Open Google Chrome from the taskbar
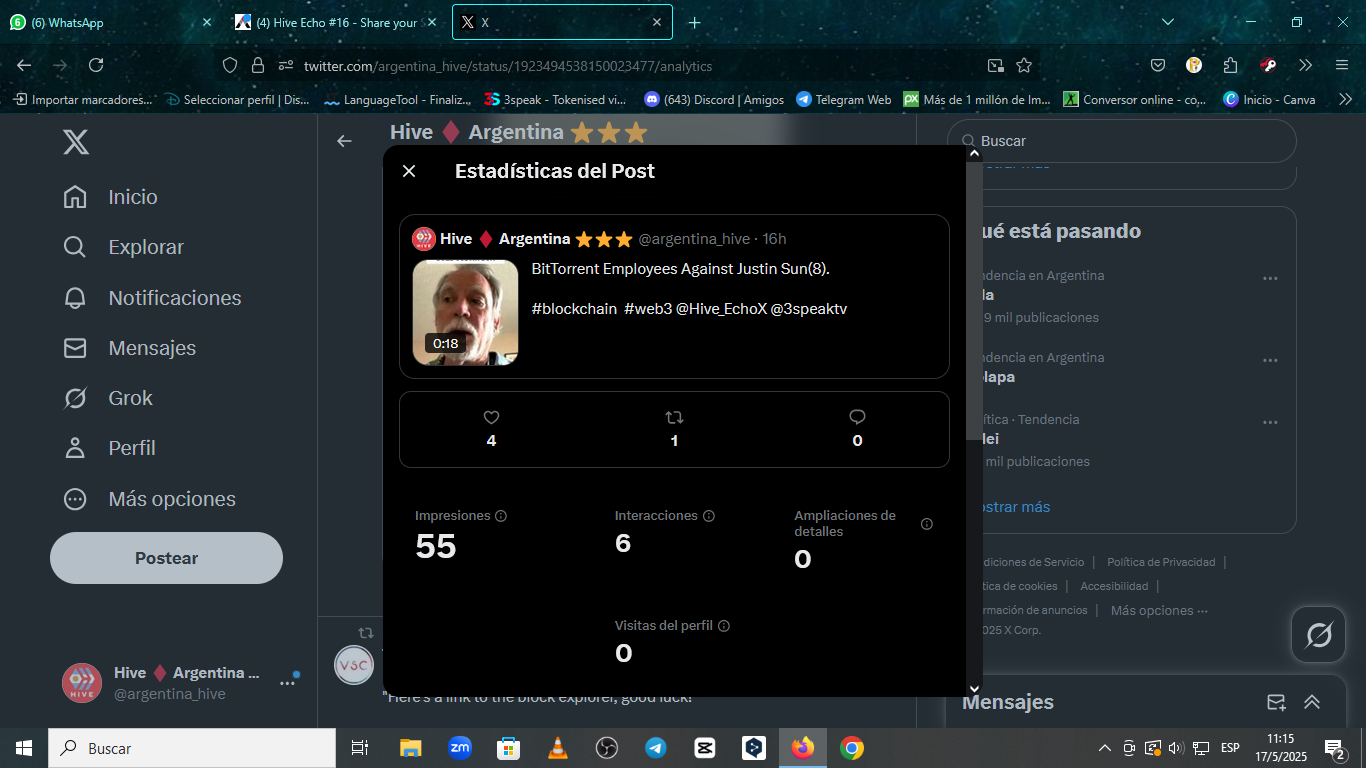 [852, 748]
